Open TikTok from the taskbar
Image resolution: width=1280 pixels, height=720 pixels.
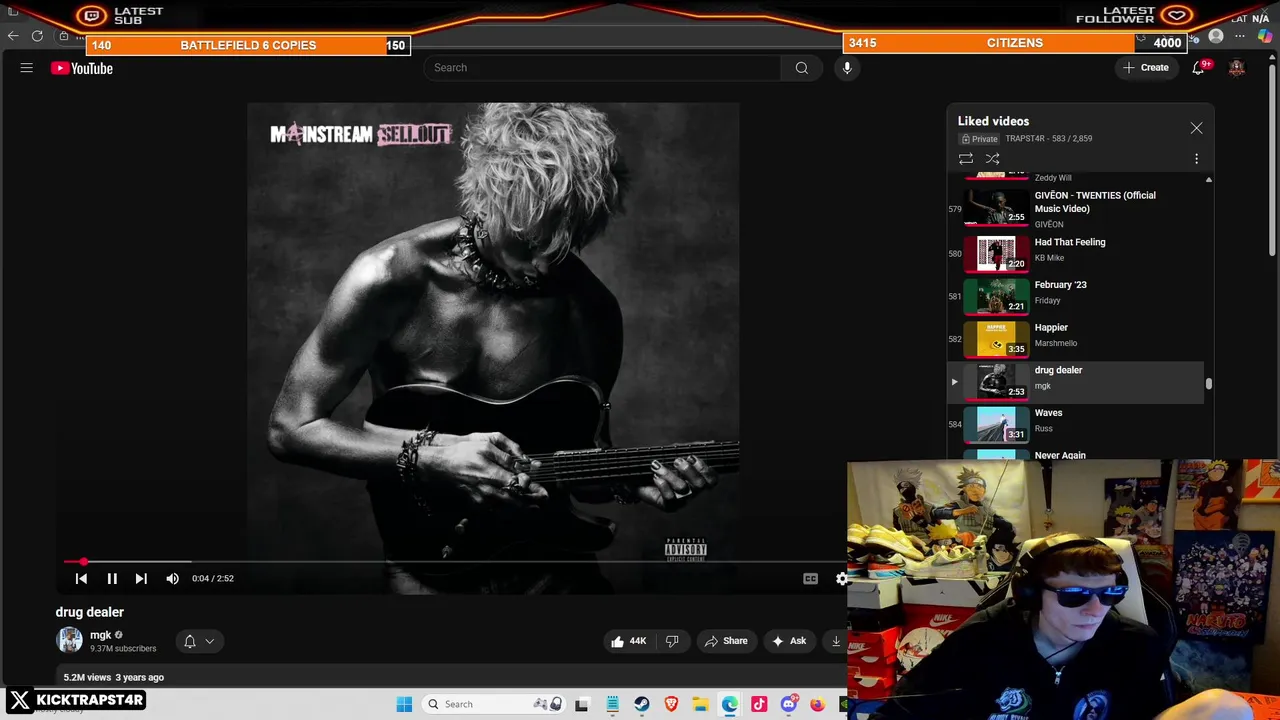[759, 704]
